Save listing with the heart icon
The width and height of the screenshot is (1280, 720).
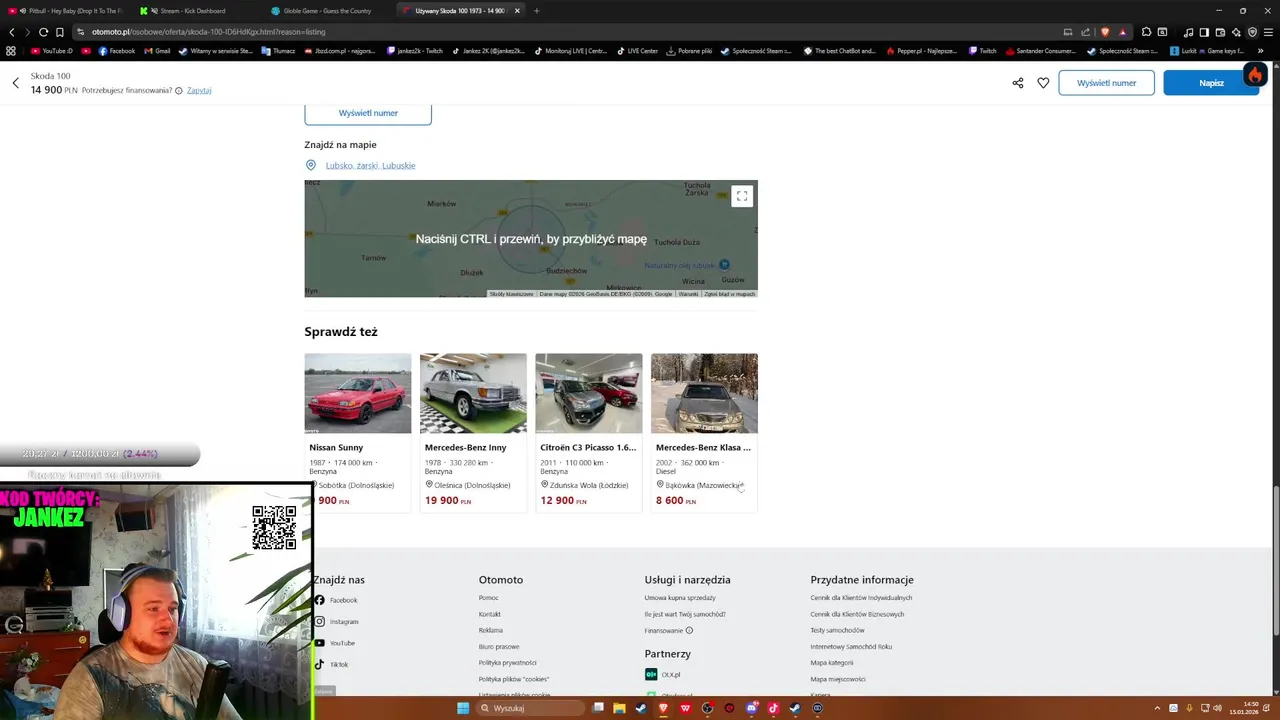click(1043, 83)
